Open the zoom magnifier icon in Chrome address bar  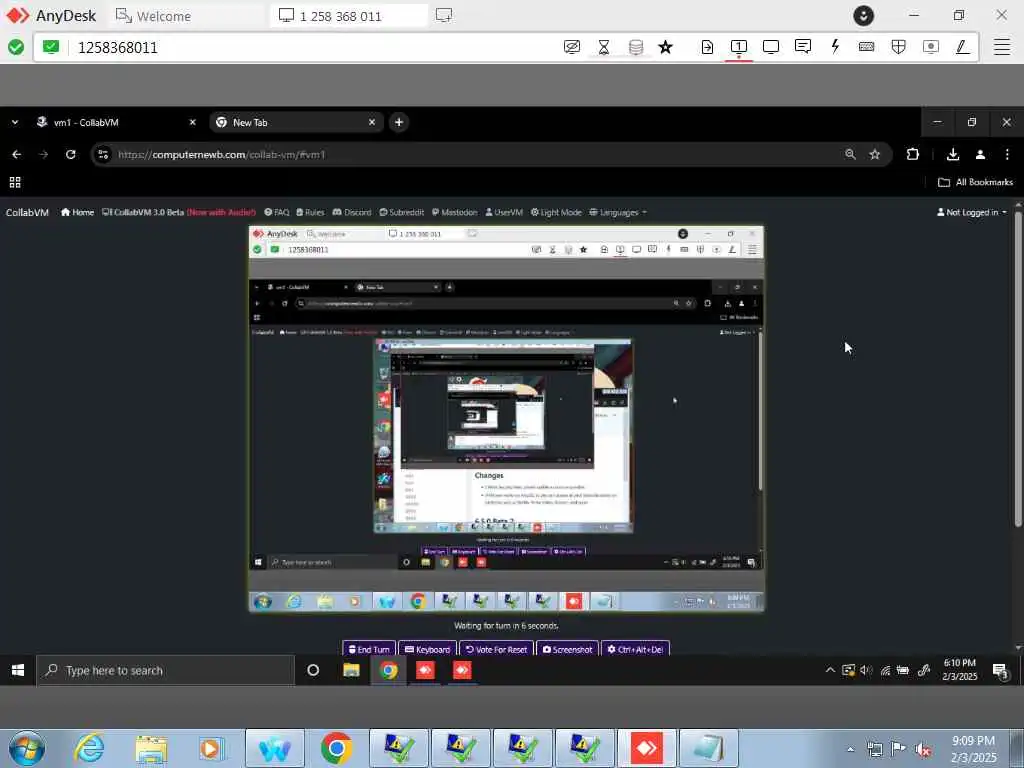(x=850, y=155)
